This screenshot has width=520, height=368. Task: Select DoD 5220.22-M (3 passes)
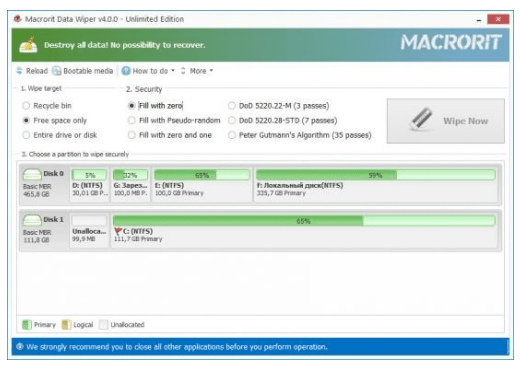pyautogui.click(x=279, y=106)
